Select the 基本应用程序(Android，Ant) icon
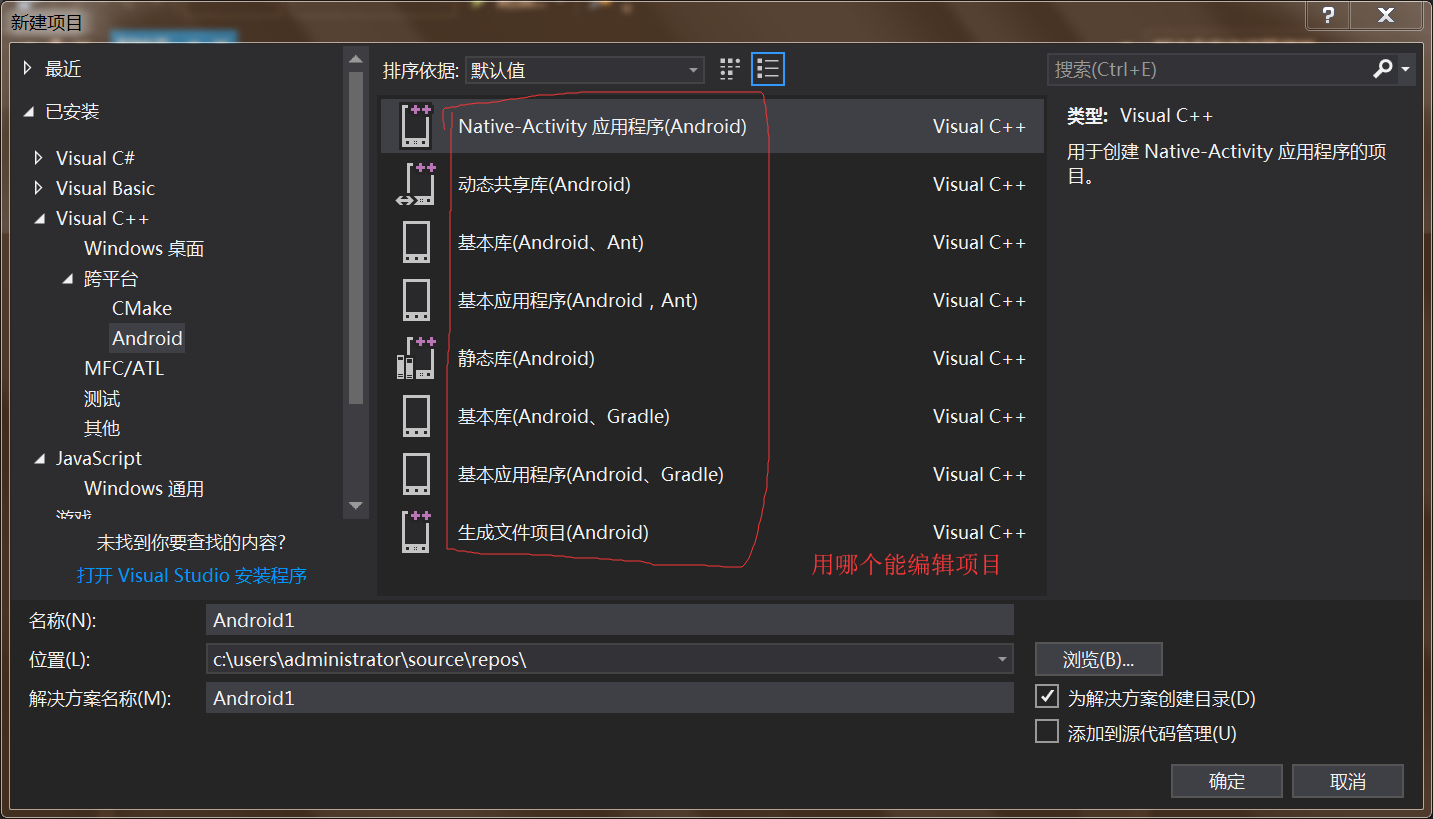The height and width of the screenshot is (819, 1433). pyautogui.click(x=416, y=300)
